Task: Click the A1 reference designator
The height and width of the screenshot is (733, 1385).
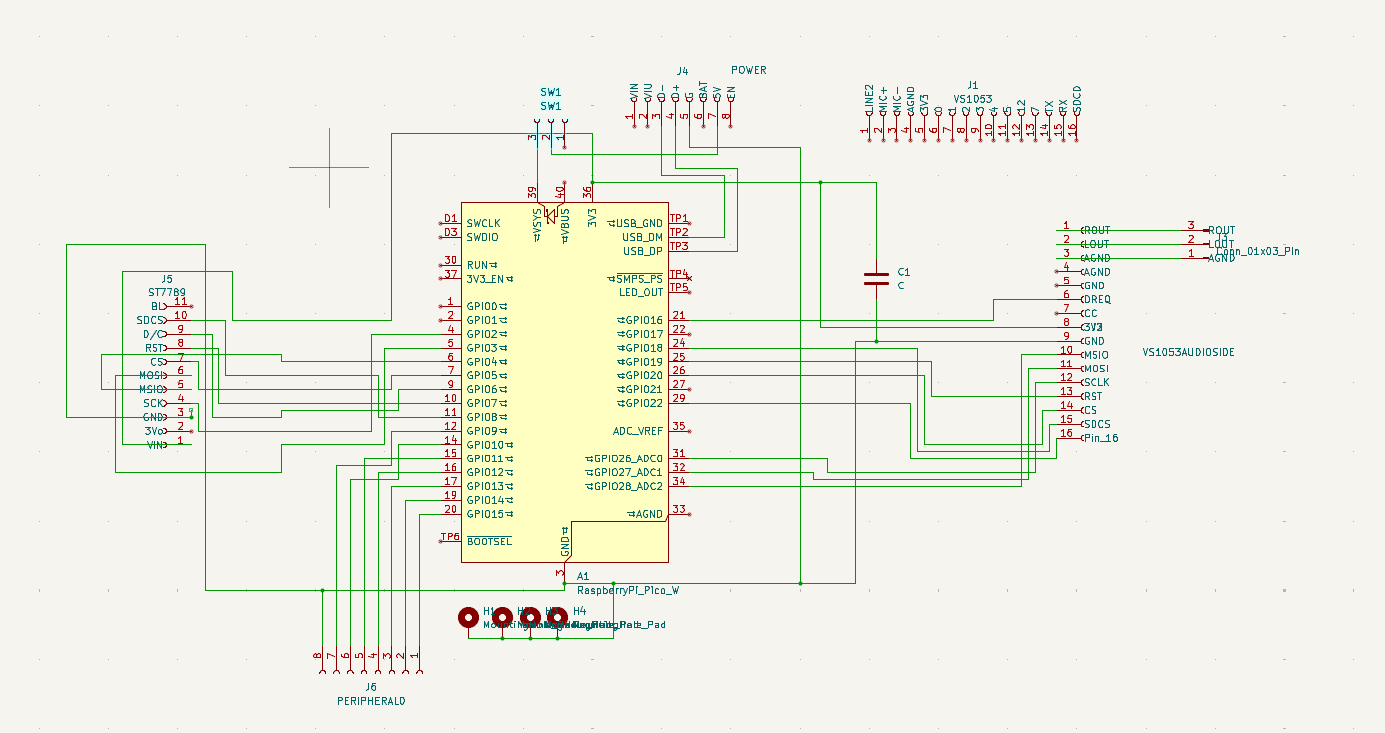Action: point(583,577)
